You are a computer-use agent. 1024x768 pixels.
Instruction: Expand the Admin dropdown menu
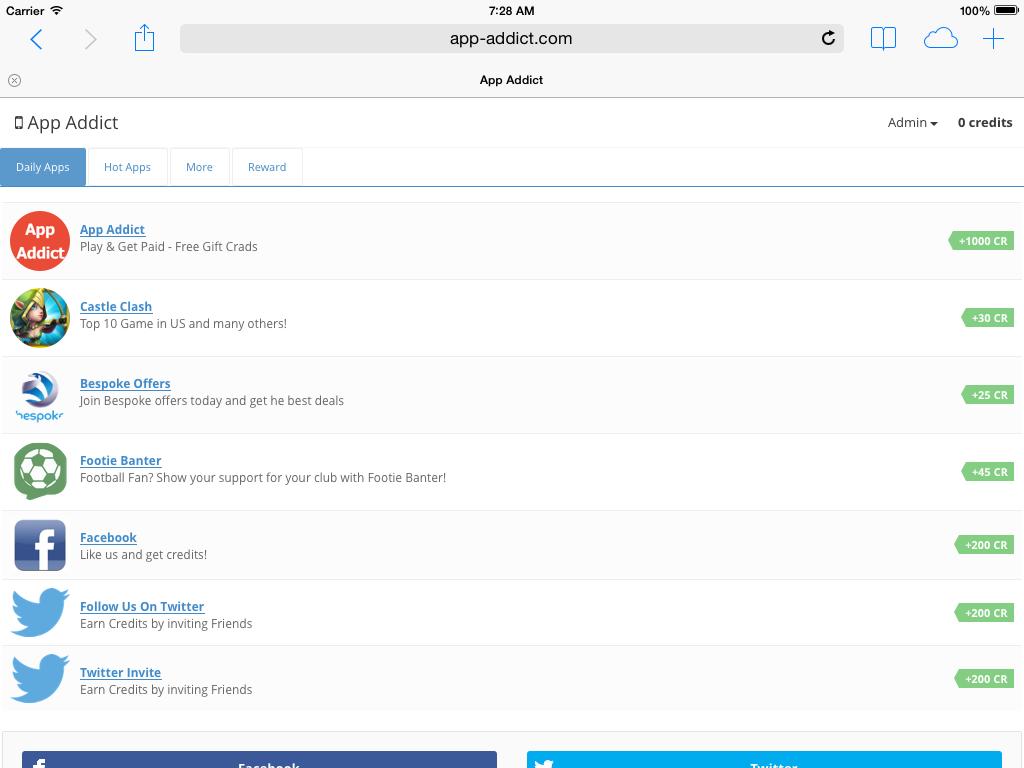[x=912, y=122]
